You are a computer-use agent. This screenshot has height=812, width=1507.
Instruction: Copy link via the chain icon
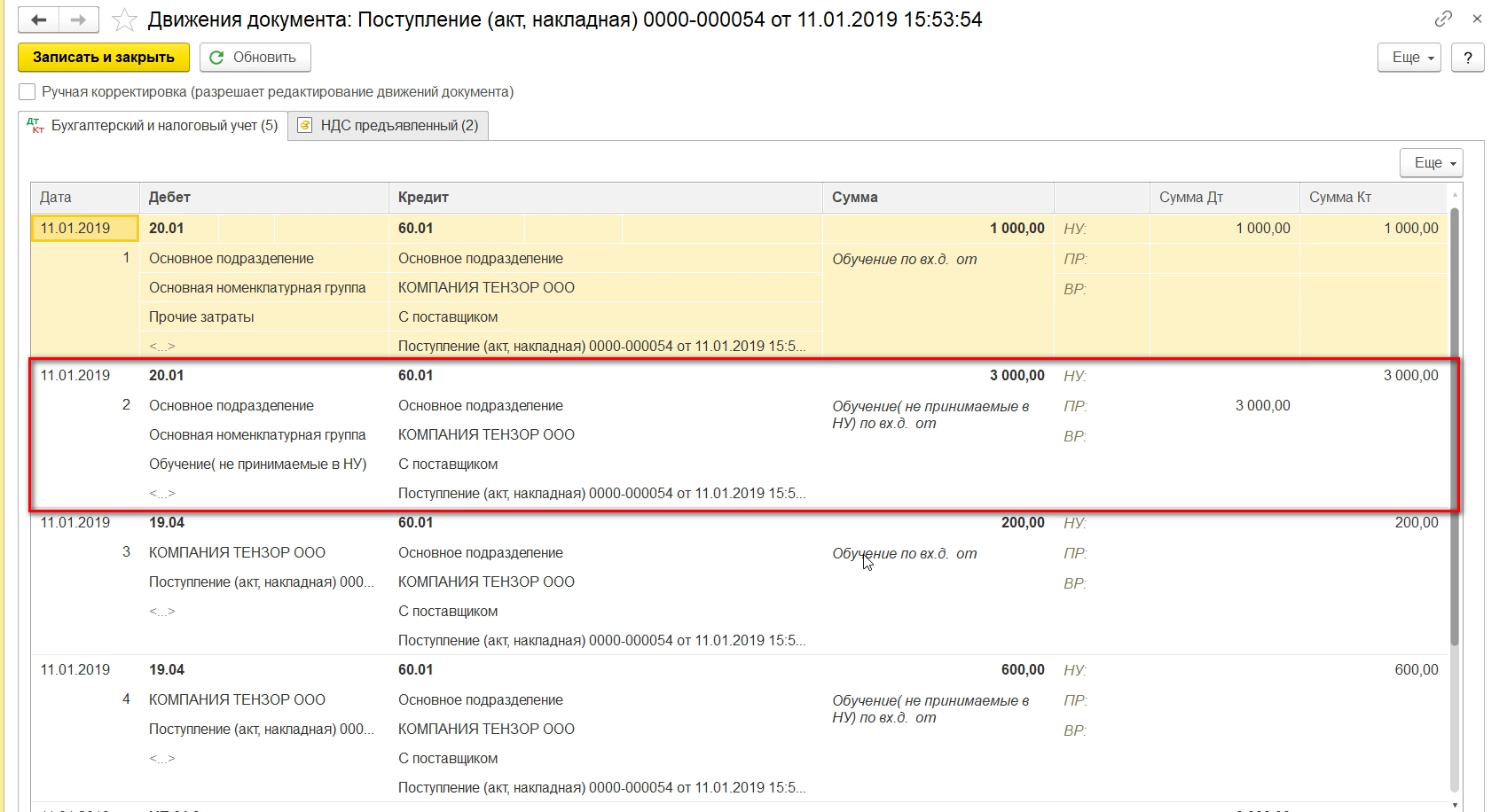pyautogui.click(x=1443, y=19)
